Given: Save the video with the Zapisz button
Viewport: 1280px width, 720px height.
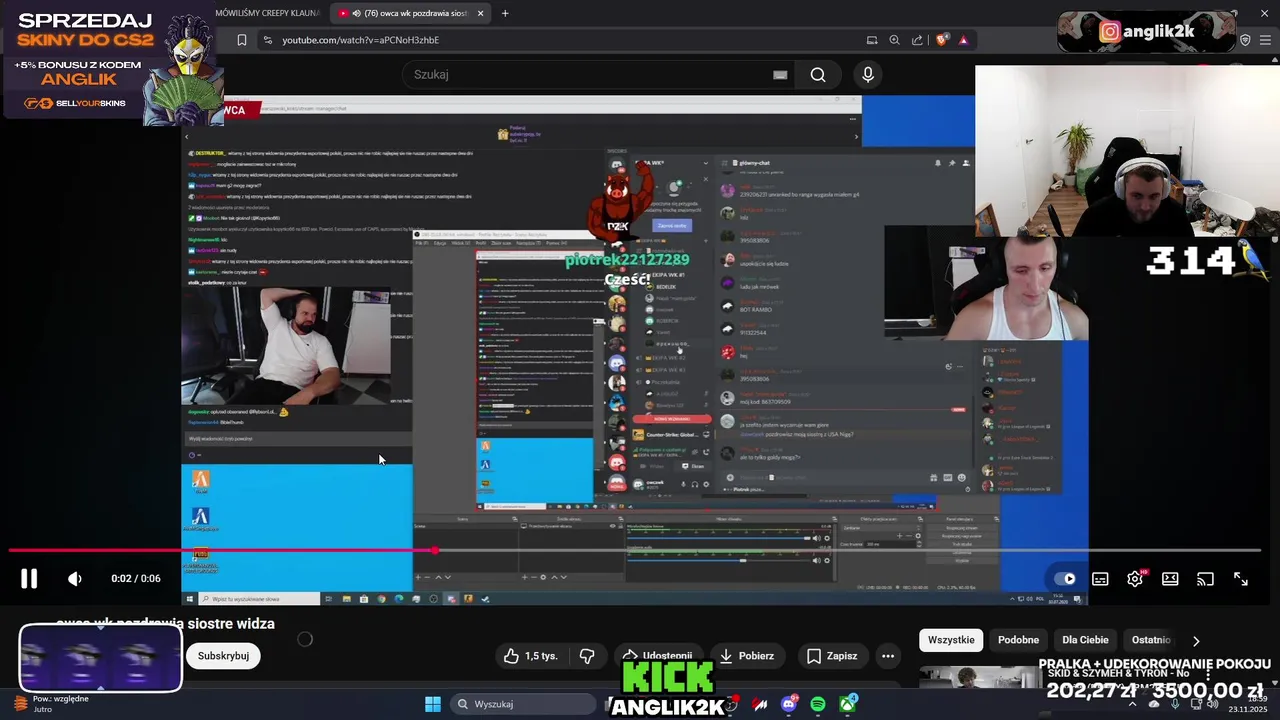Looking at the screenshot, I should (x=831, y=656).
